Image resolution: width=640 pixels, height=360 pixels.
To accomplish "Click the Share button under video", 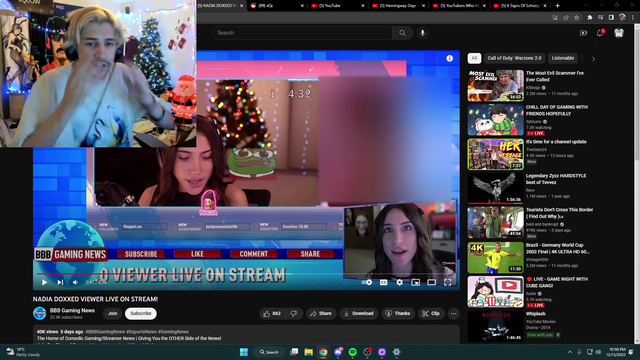I will point(320,313).
